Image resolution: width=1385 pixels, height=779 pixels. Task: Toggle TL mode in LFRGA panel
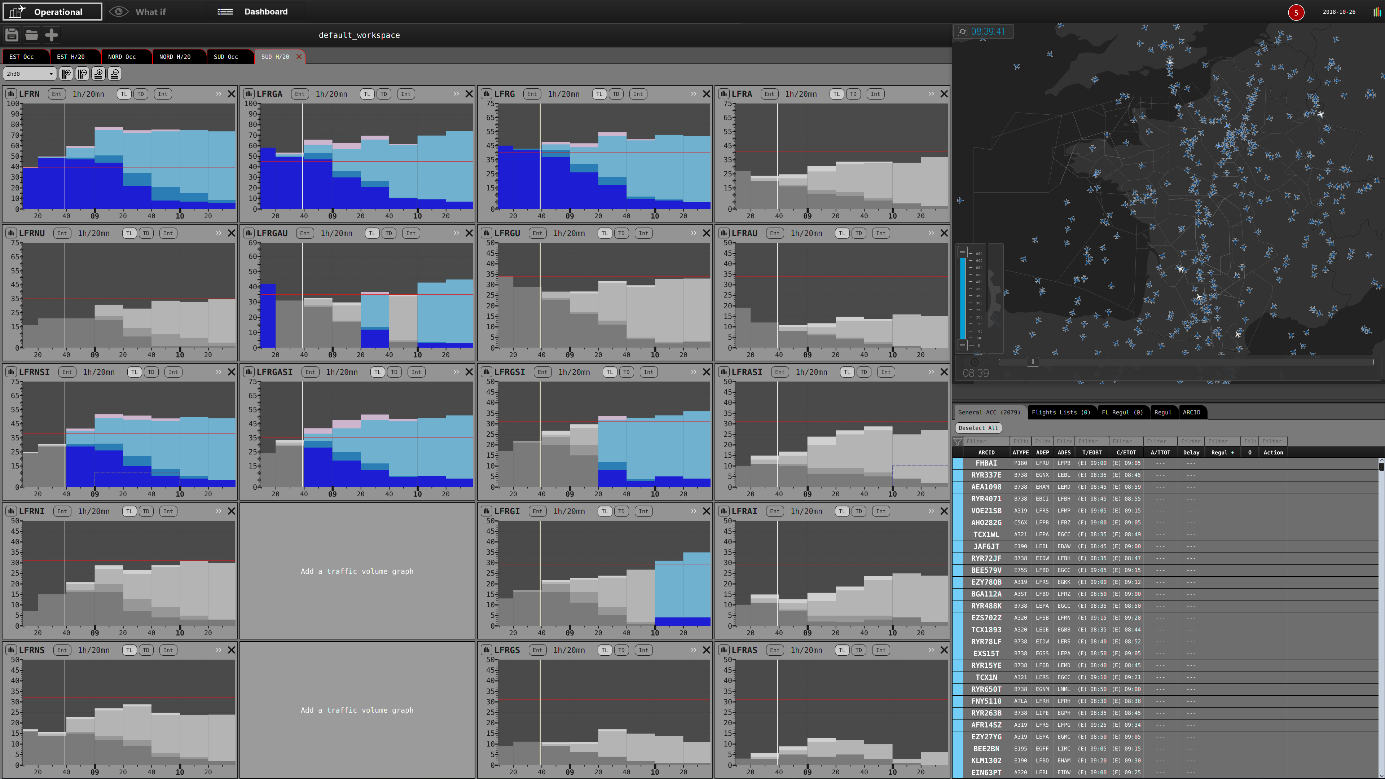pos(367,94)
